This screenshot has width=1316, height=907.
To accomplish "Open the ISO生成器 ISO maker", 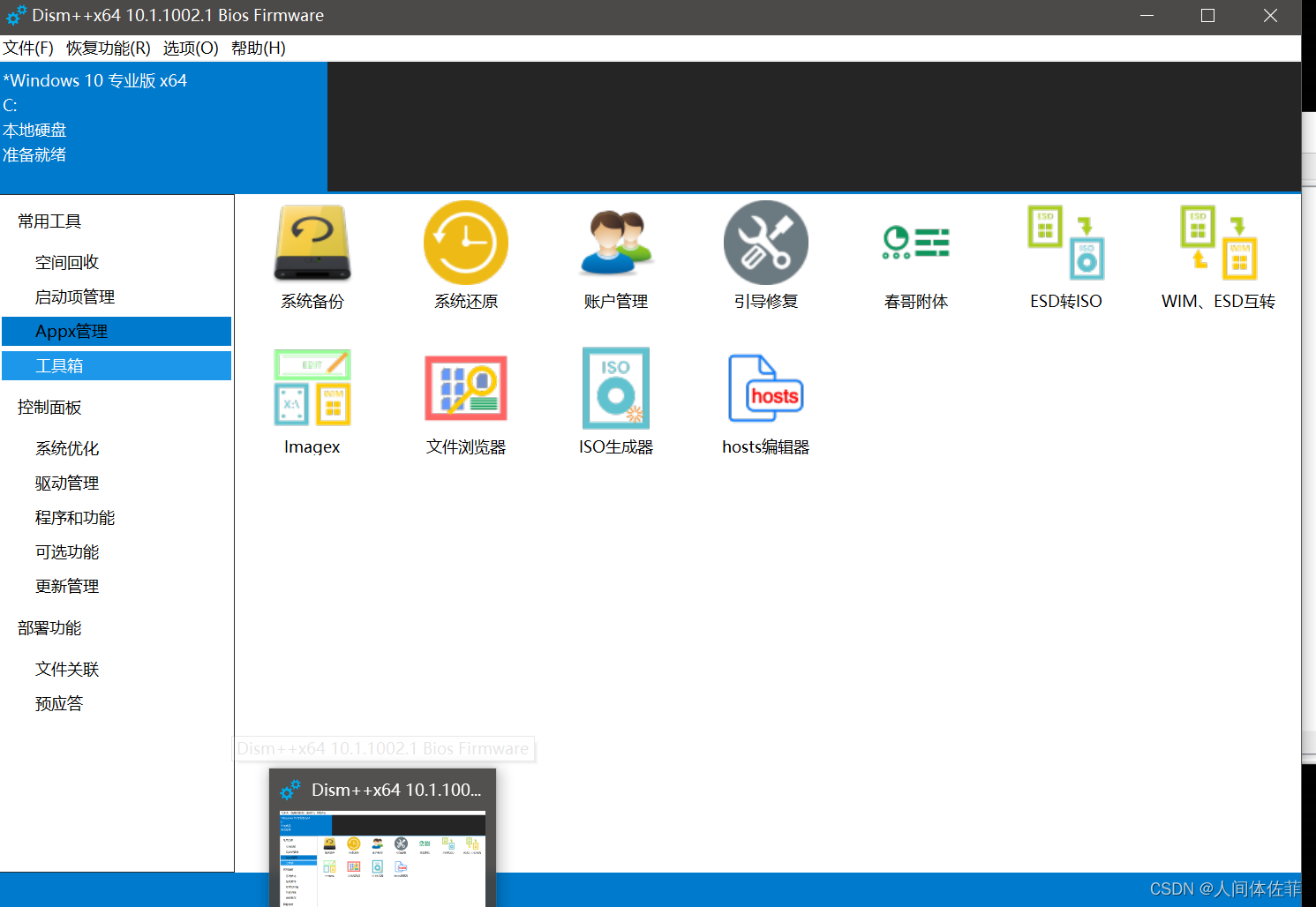I will pos(616,402).
